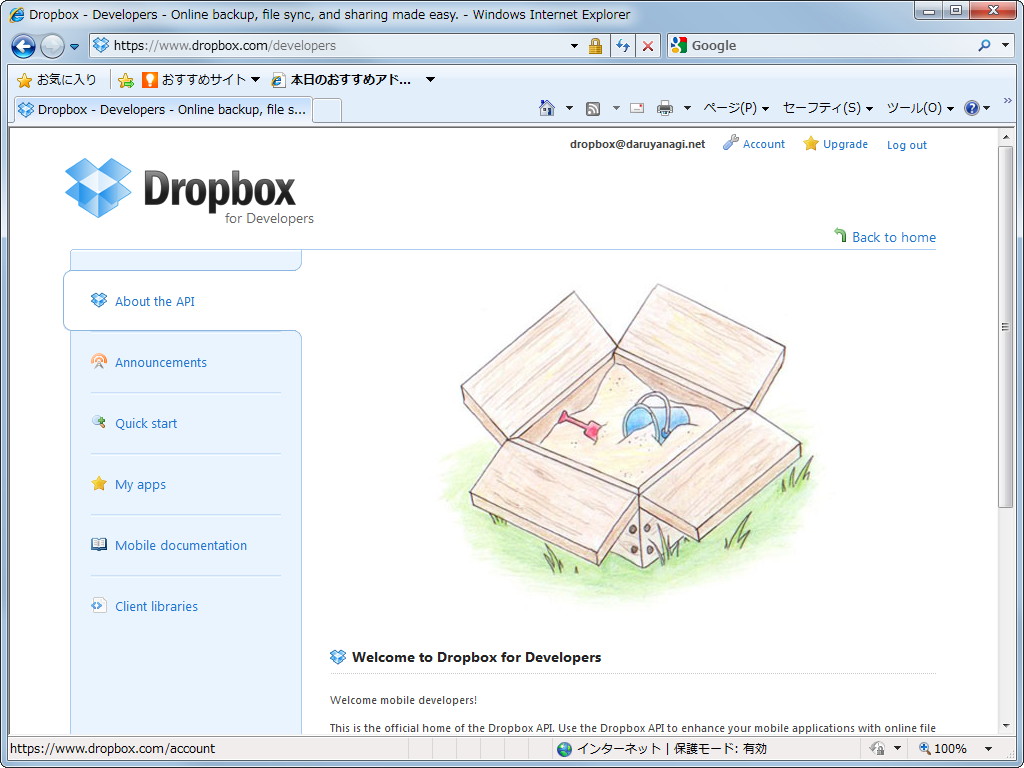The width and height of the screenshot is (1024, 768).
Task: Expand the zoom level dropdown arrow
Action: pyautogui.click(x=988, y=749)
